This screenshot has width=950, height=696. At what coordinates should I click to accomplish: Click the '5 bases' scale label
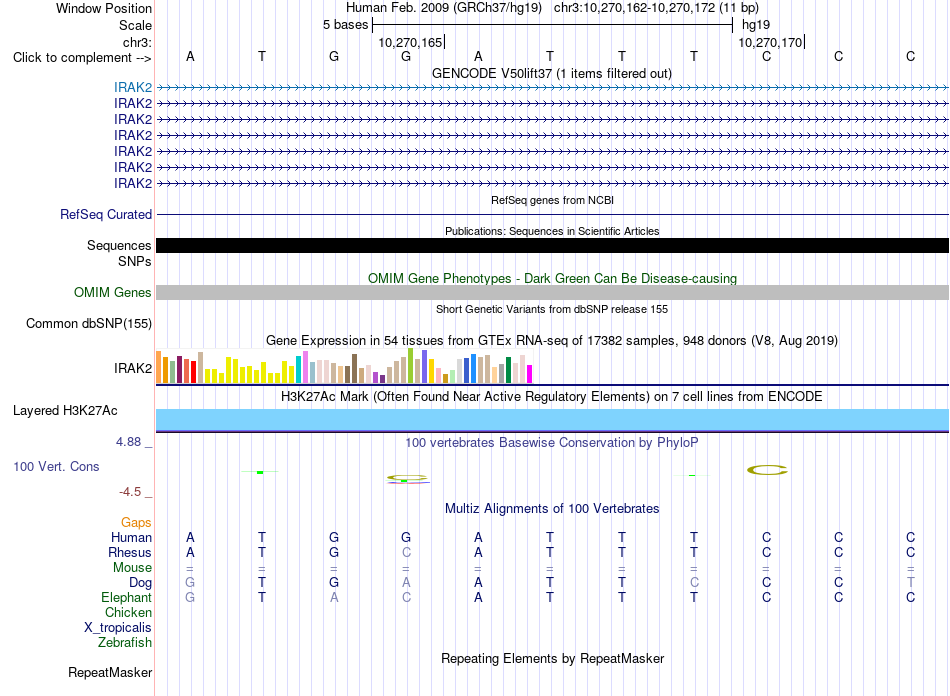coord(345,25)
